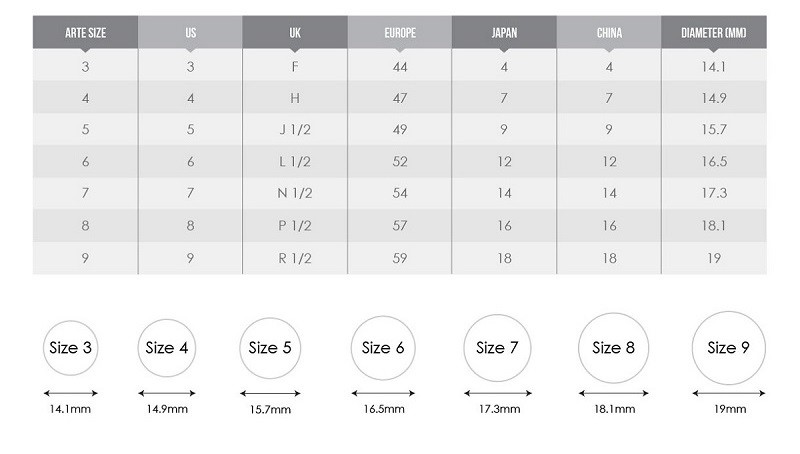This screenshot has width=800, height=454.
Task: Pick the Size 6 ring circle
Action: (383, 348)
